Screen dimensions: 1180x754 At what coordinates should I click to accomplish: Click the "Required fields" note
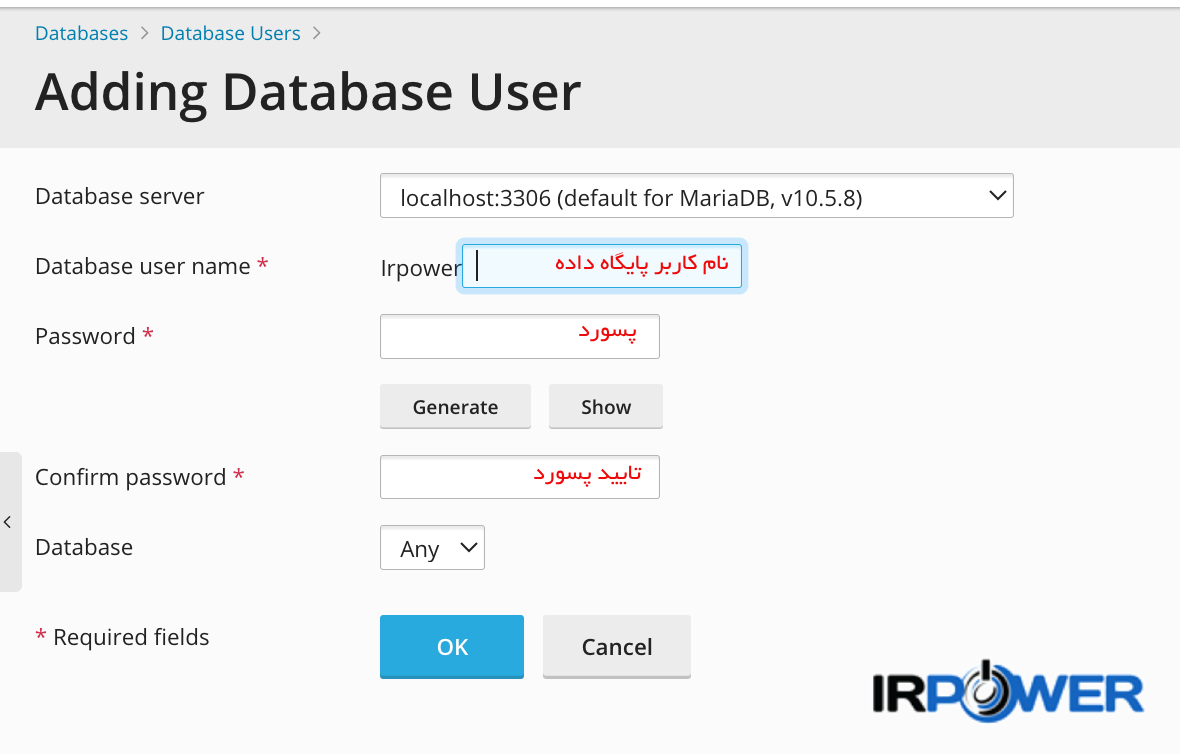[131, 637]
